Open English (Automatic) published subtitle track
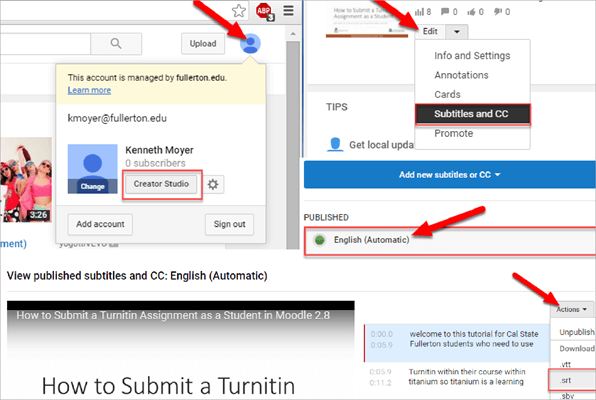This screenshot has height=400, width=596. [x=450, y=241]
